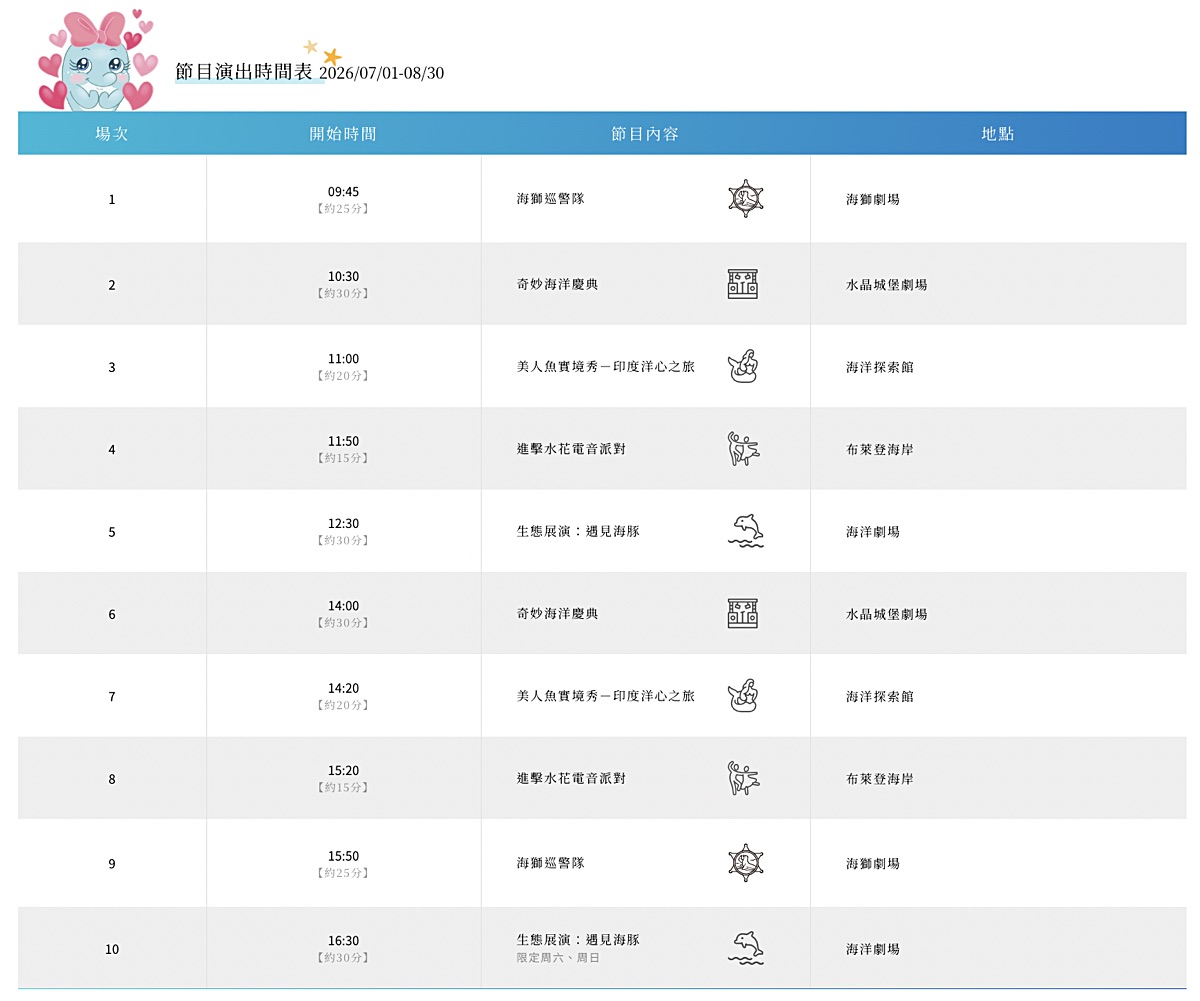Click 進擊水花電音派對 in session 8
The image size is (1200, 1001).
point(571,778)
